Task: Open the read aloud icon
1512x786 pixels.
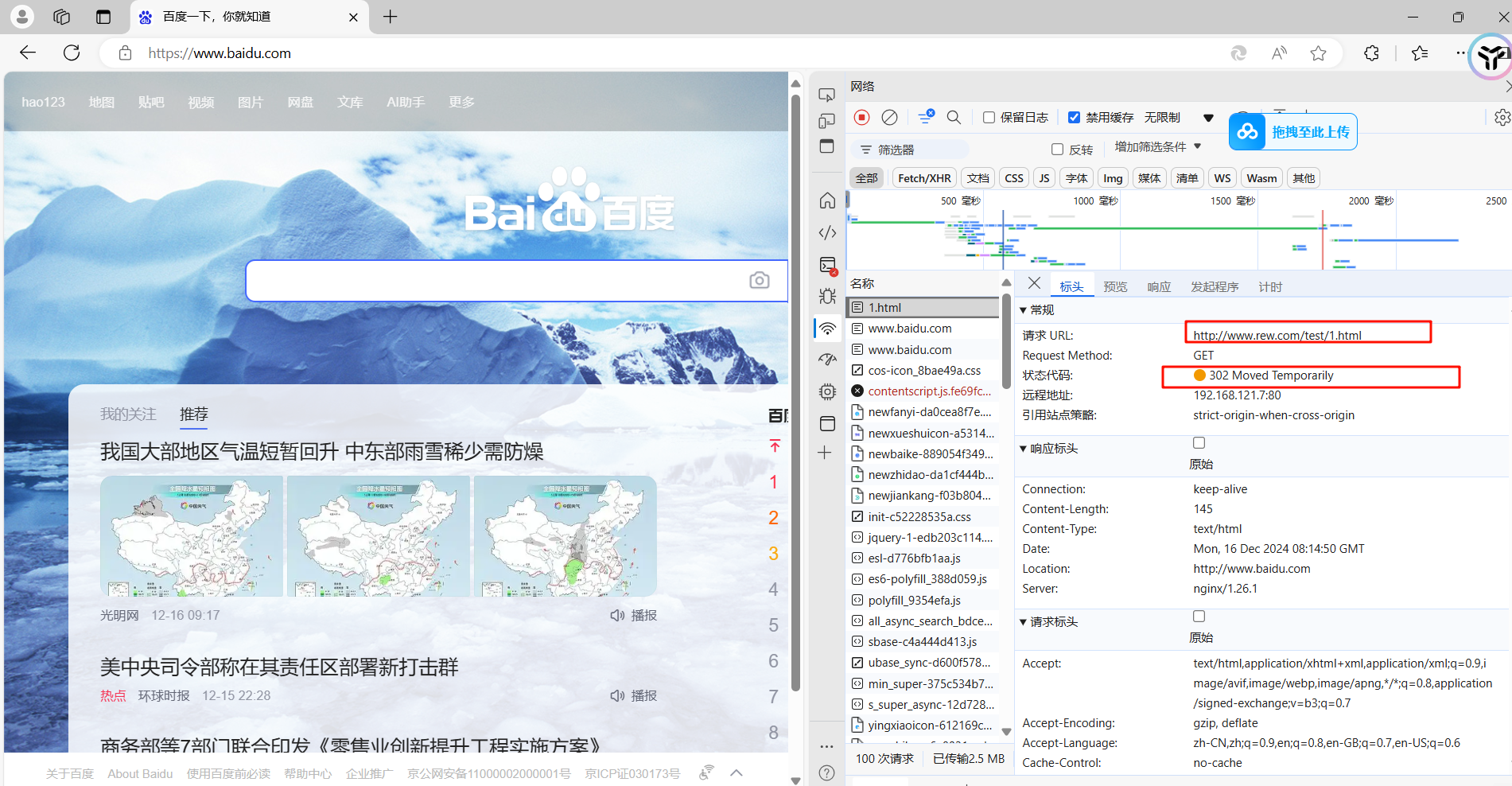Action: coord(1279,53)
